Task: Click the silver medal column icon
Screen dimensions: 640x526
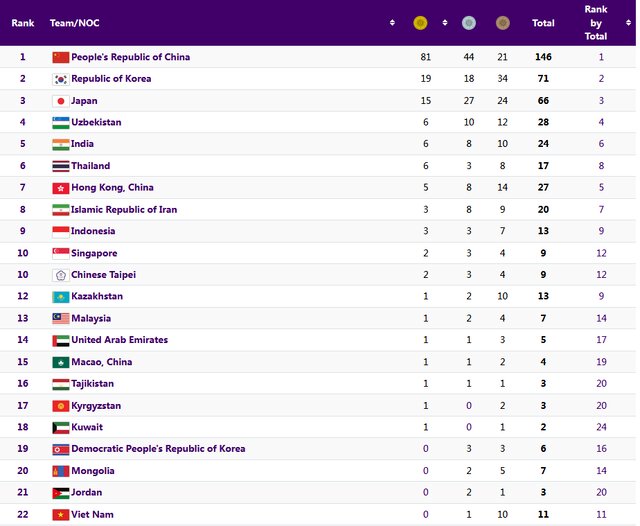Action: (468, 22)
